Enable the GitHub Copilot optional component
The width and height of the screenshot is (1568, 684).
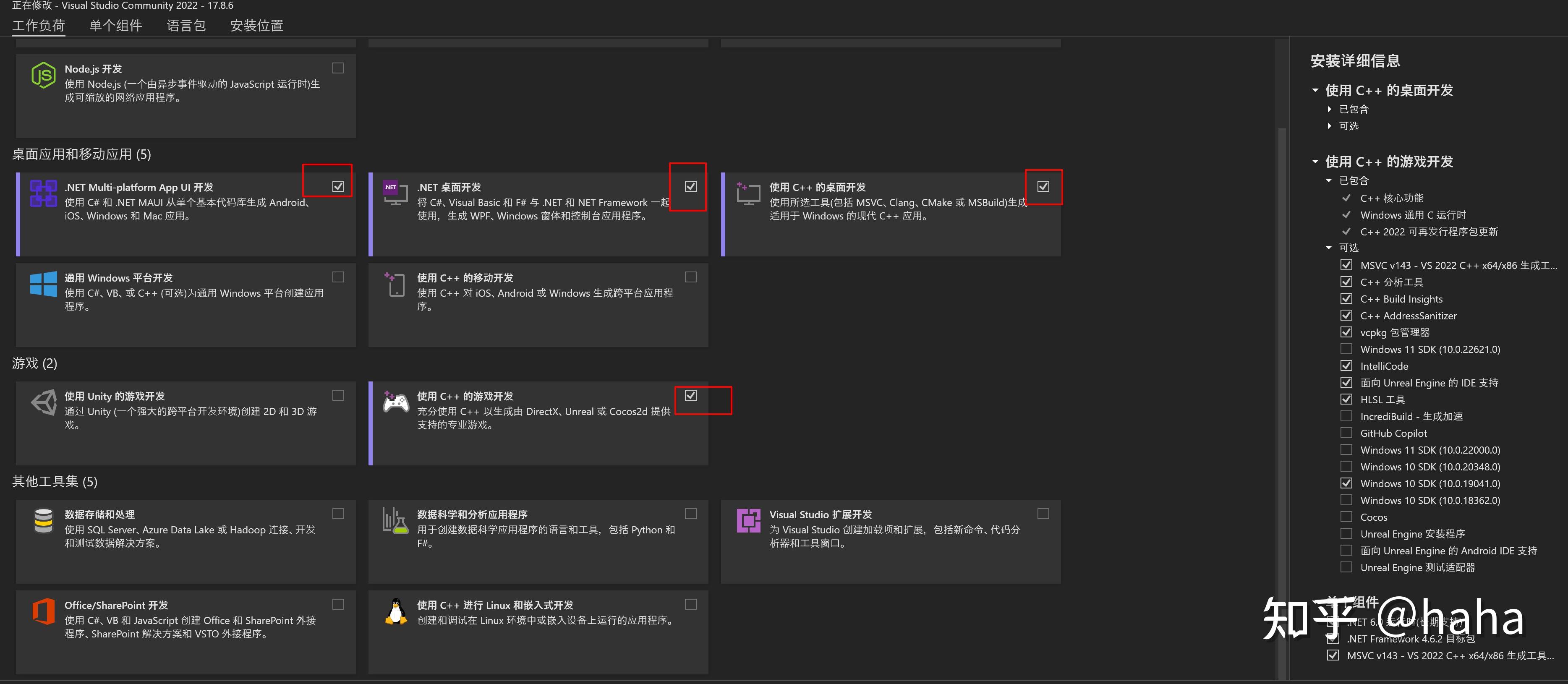(1347, 433)
